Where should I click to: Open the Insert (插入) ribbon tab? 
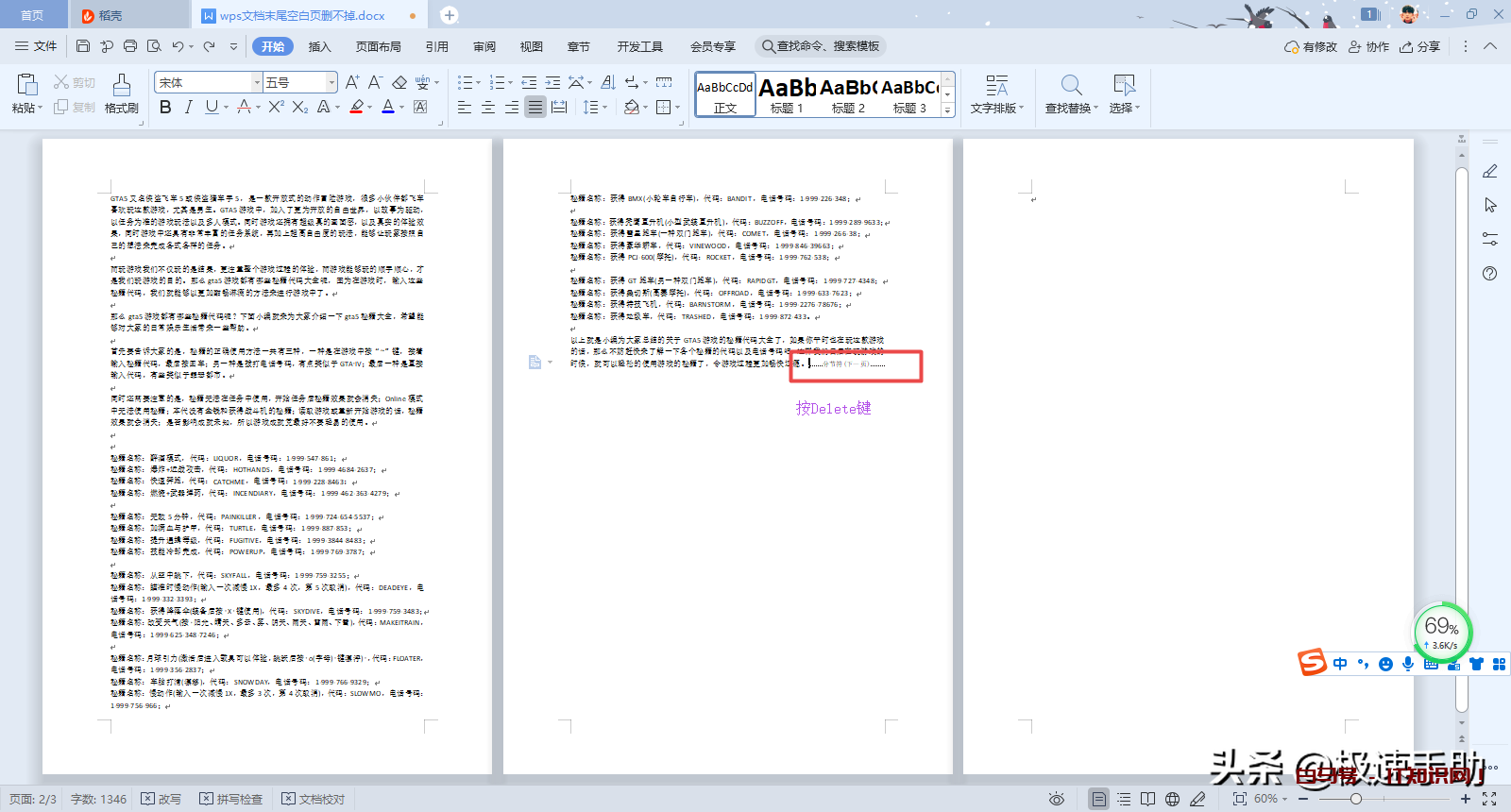pyautogui.click(x=320, y=46)
